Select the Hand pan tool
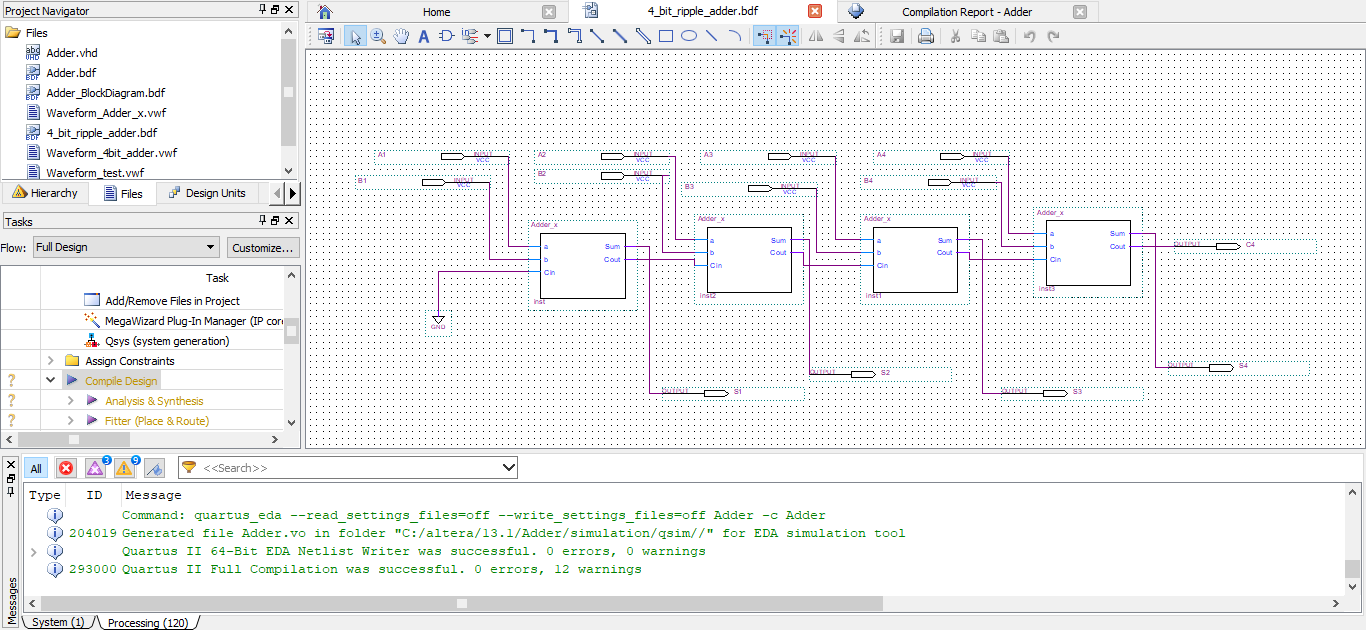 (401, 37)
